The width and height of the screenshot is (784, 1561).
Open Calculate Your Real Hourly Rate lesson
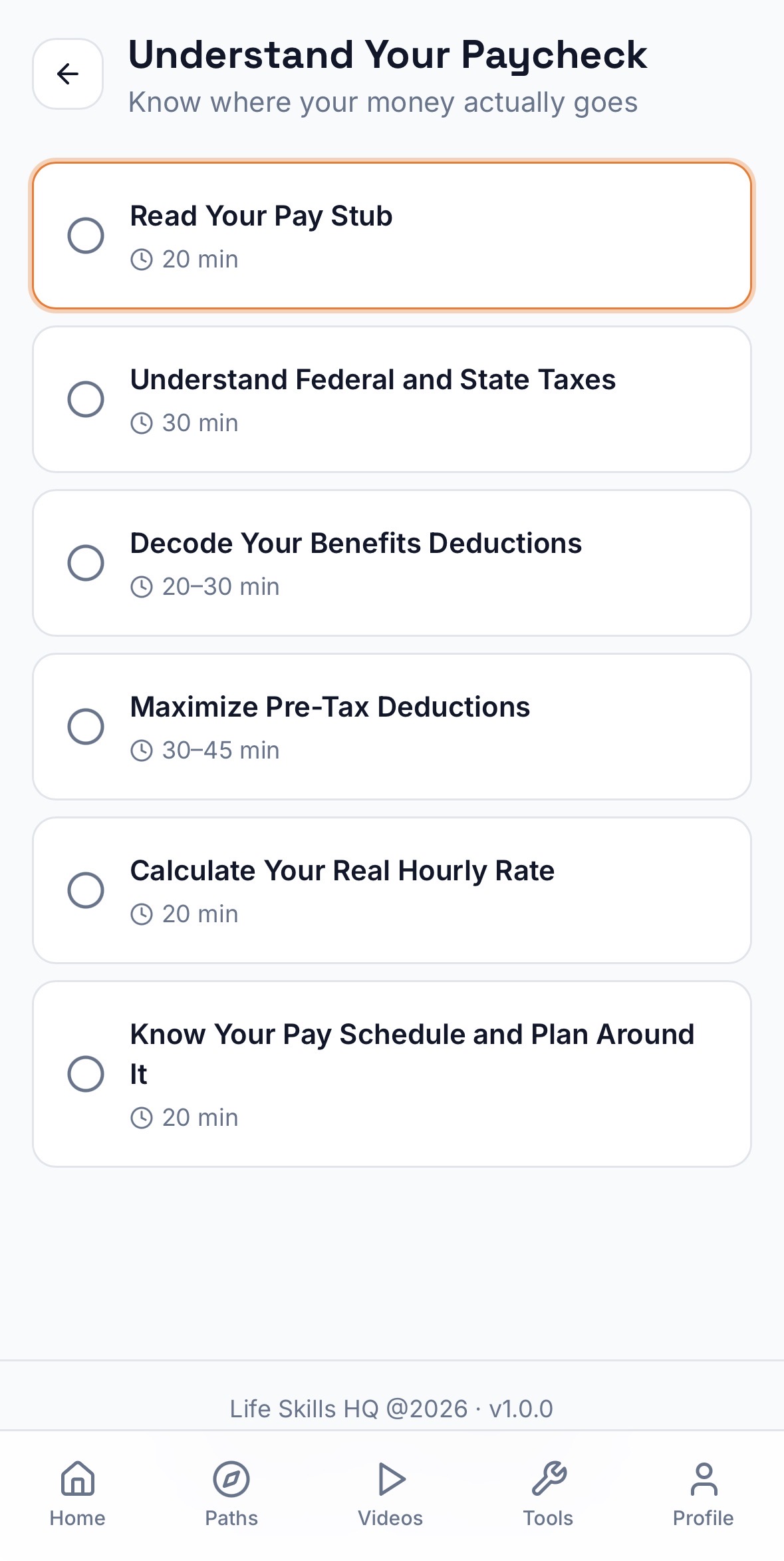coord(392,890)
